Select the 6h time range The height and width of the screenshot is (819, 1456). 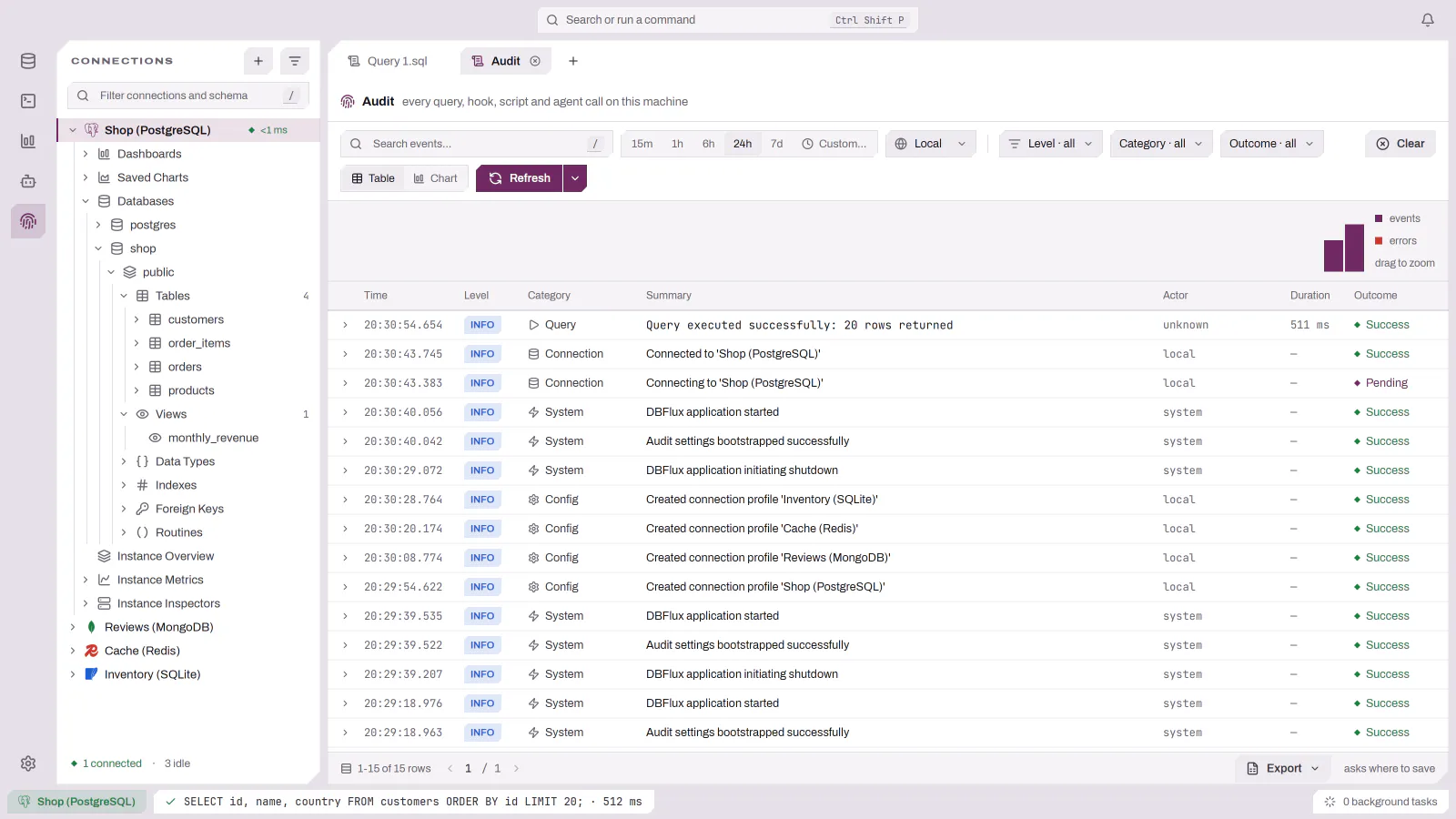click(709, 144)
